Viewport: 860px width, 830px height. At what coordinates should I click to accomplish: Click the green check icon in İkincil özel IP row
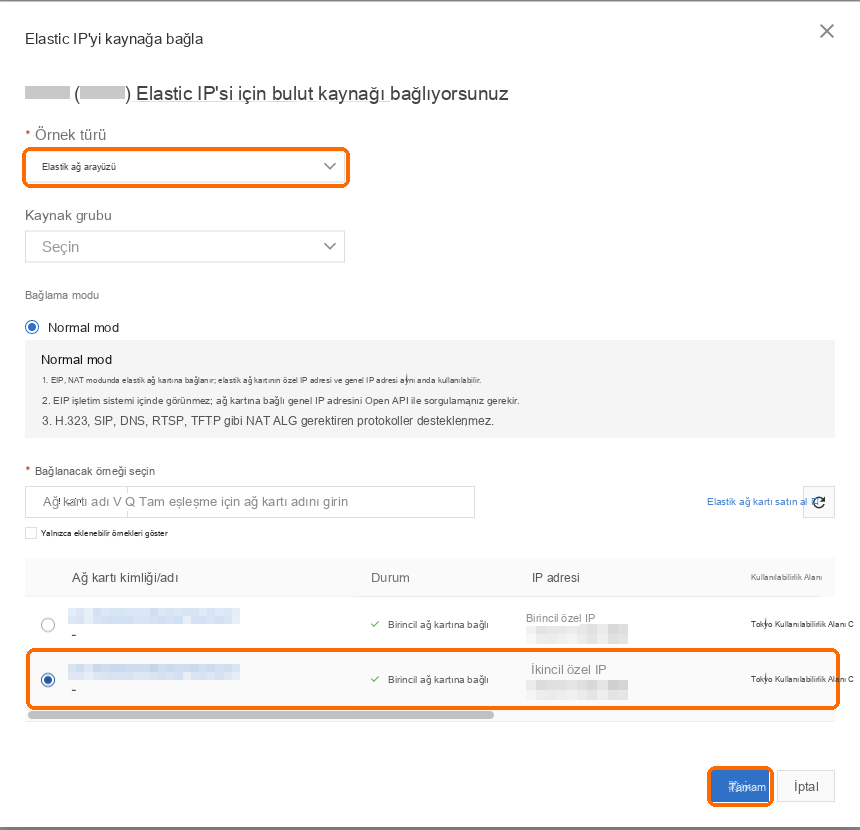(375, 679)
